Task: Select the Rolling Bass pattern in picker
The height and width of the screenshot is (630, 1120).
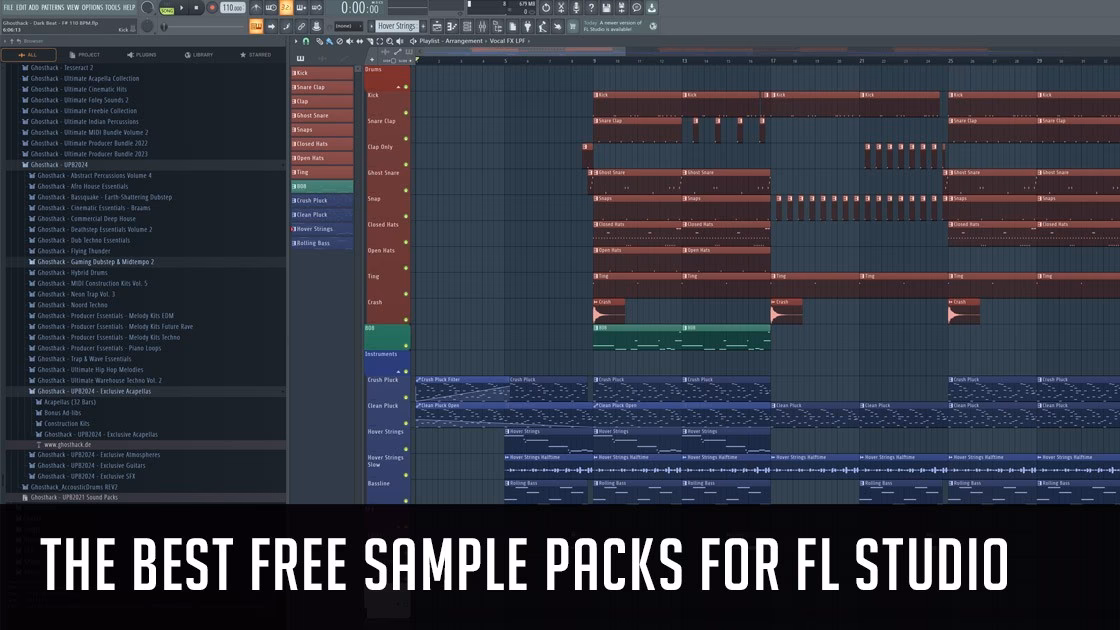Action: pyautogui.click(x=322, y=244)
